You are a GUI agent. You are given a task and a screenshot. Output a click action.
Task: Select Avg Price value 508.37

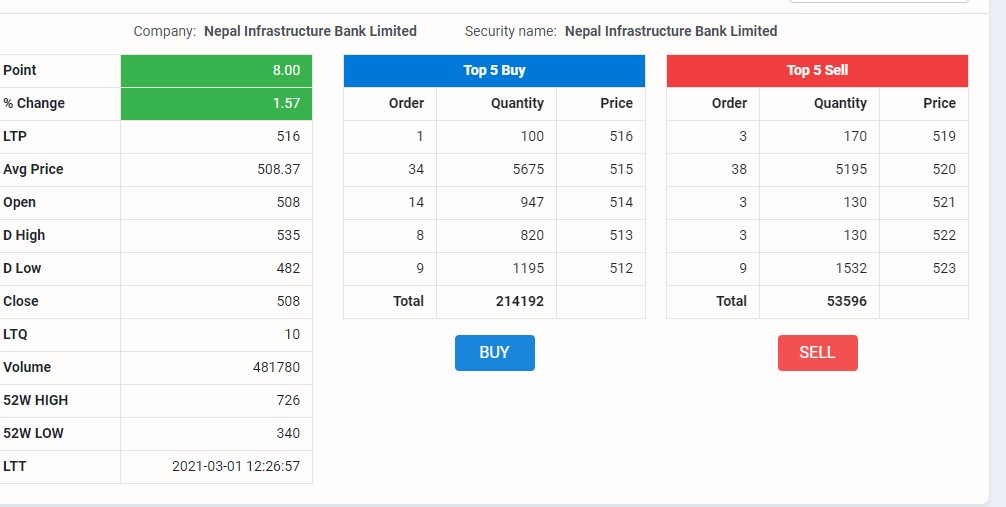coord(278,169)
